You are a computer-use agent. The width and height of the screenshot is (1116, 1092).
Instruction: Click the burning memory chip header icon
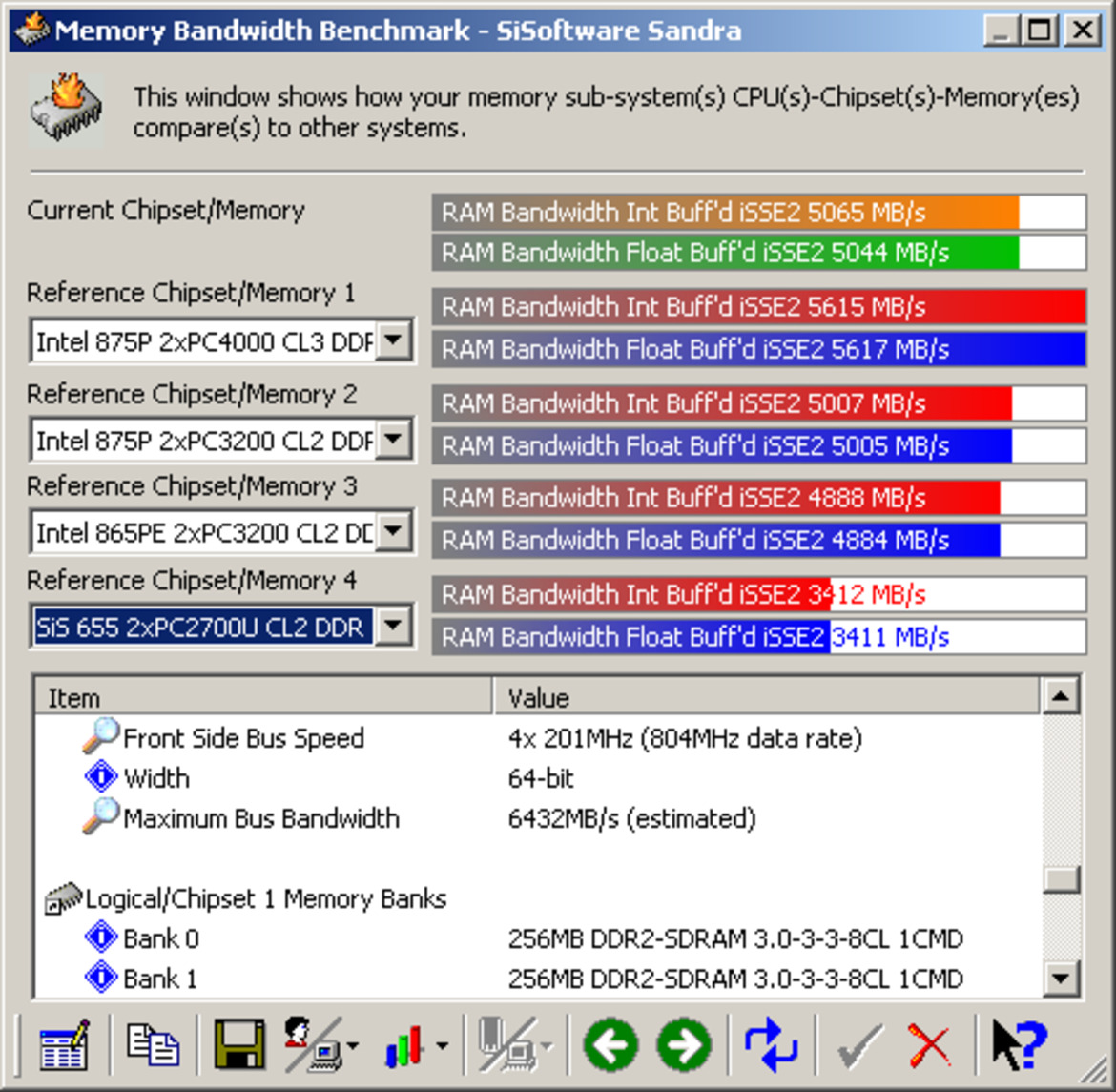[x=67, y=110]
